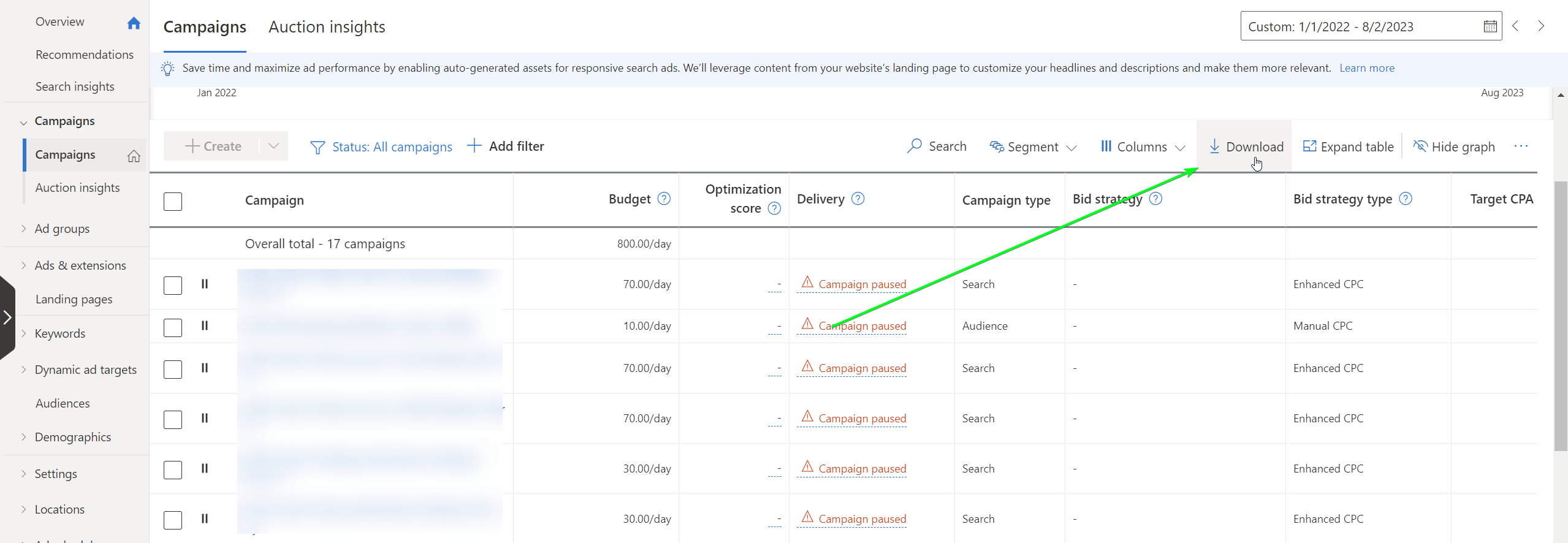Open the Columns dropdown chevron
1568x543 pixels.
(x=1180, y=148)
